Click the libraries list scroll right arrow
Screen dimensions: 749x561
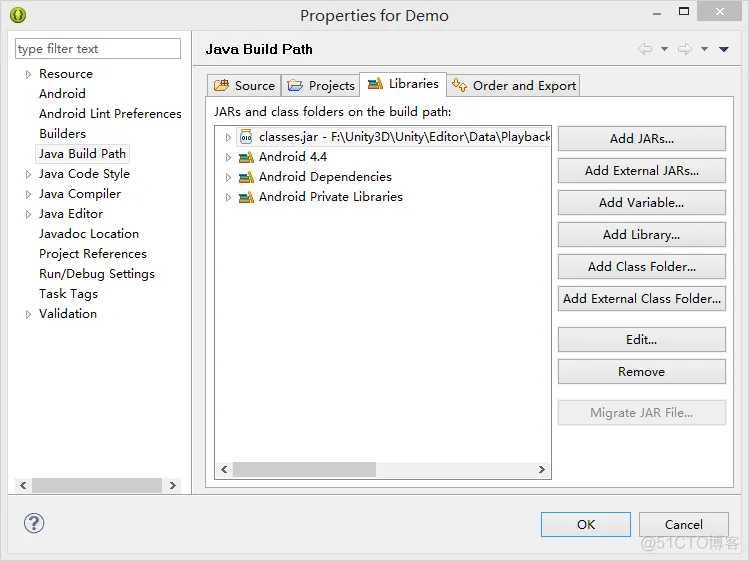pyautogui.click(x=542, y=469)
